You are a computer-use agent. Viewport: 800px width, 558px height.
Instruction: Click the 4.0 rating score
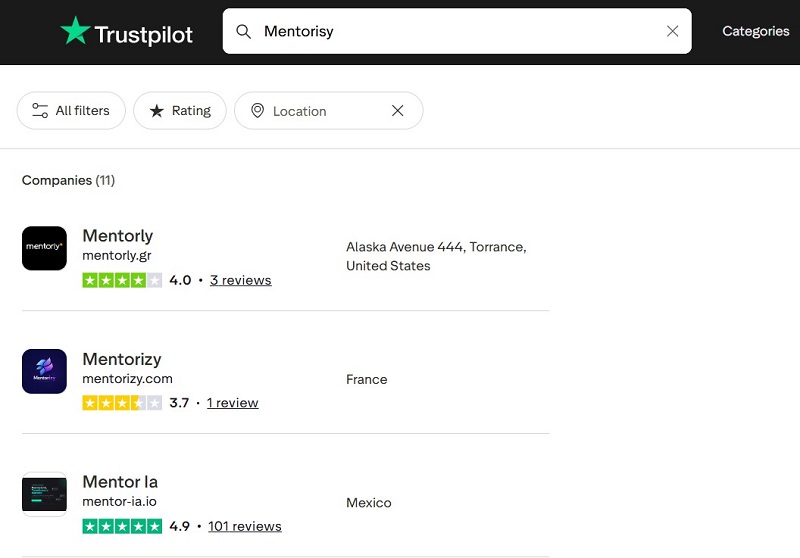[180, 280]
